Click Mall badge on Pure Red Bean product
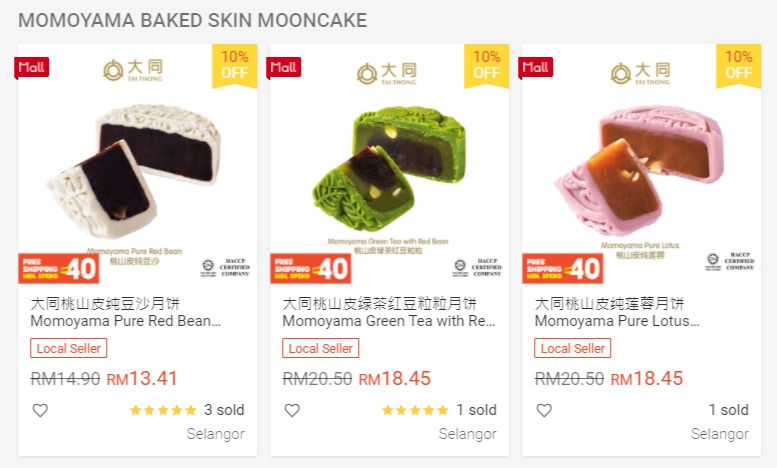This screenshot has width=777, height=468. click(32, 67)
